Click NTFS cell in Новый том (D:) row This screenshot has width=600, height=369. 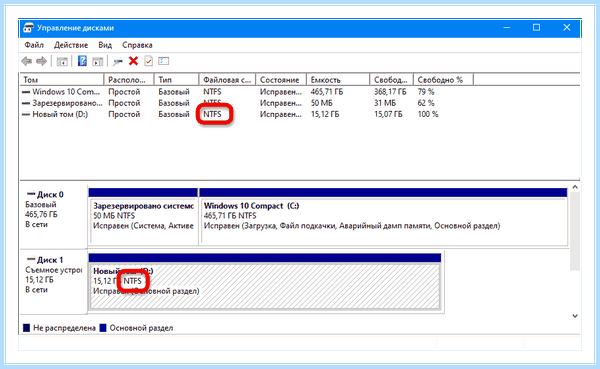pyautogui.click(x=212, y=114)
